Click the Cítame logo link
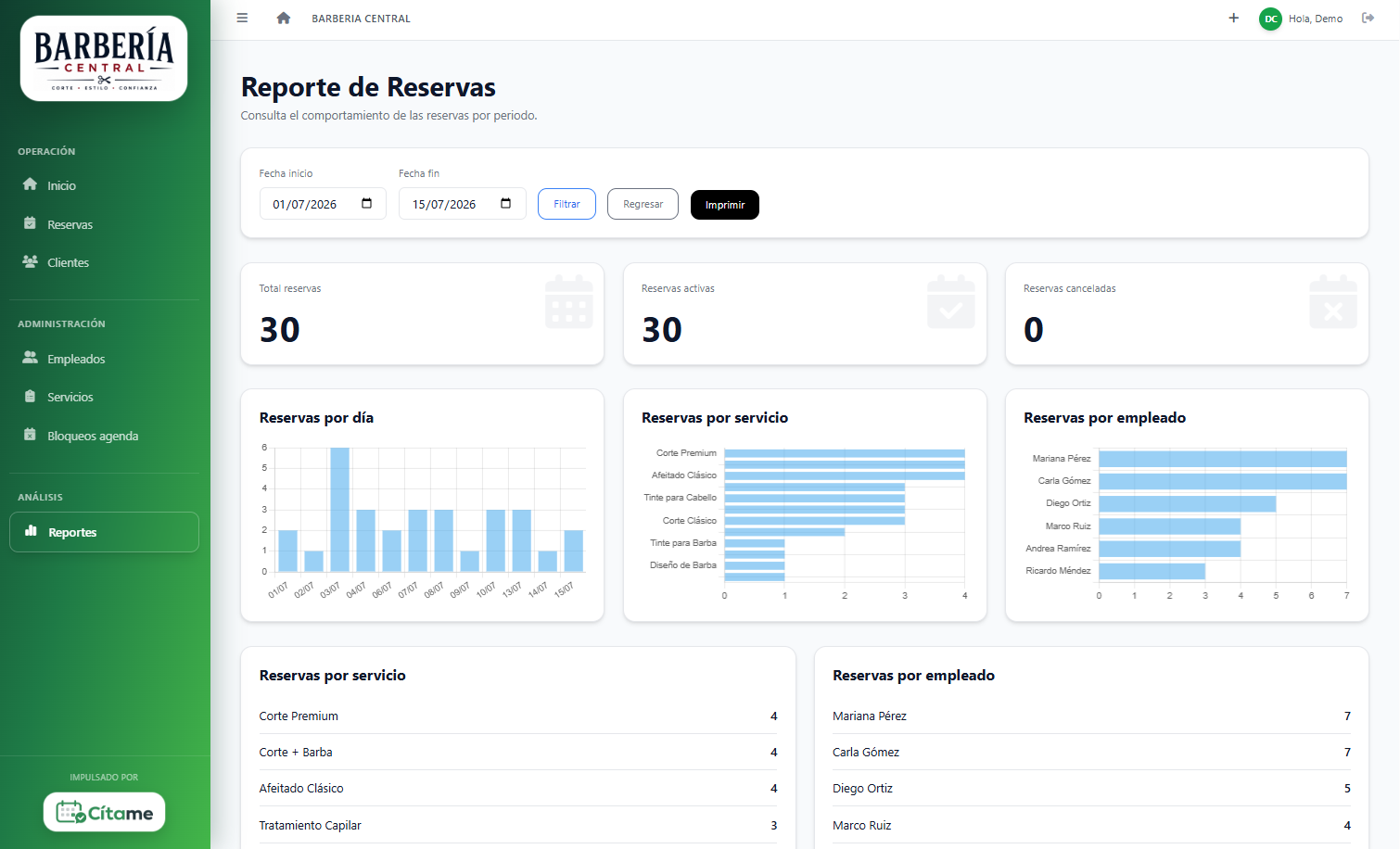The width and height of the screenshot is (1400, 849). [104, 812]
